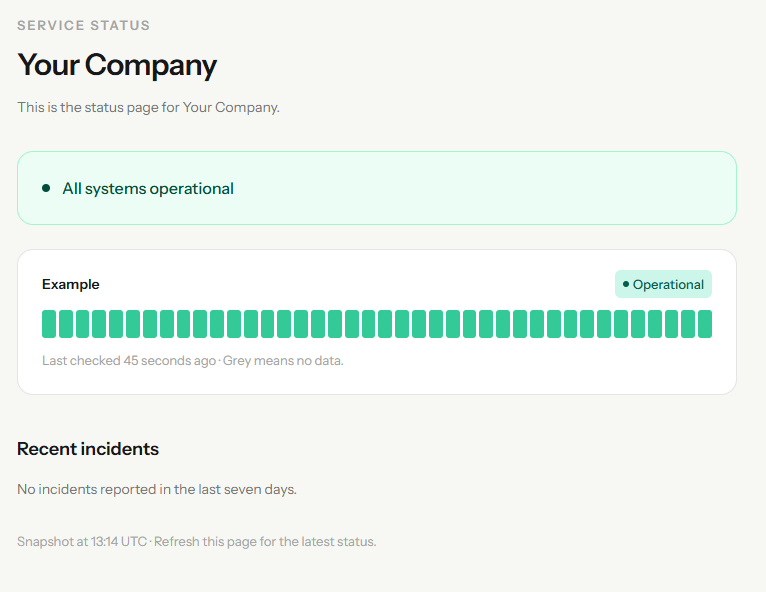
Task: Click the 'Snapshot at 13:14 UTC' footer text
Action: click(82, 542)
